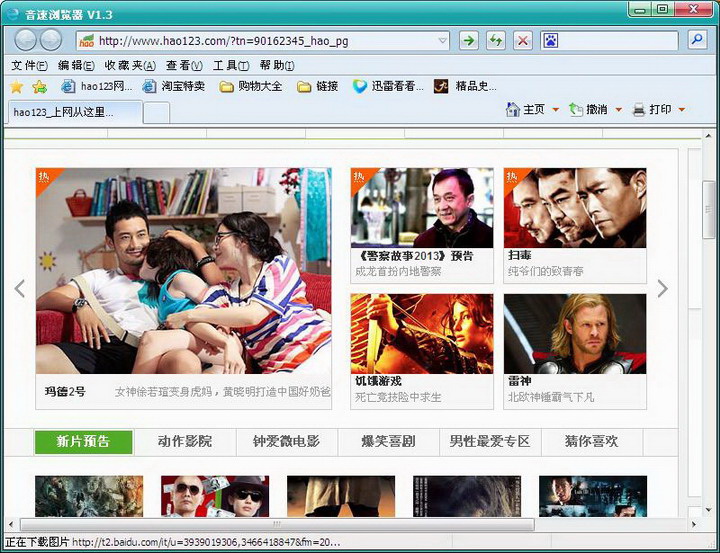Click the 死亡竞技险中求生 subtitle text
This screenshot has height=553, width=720.
pyautogui.click(x=398, y=397)
